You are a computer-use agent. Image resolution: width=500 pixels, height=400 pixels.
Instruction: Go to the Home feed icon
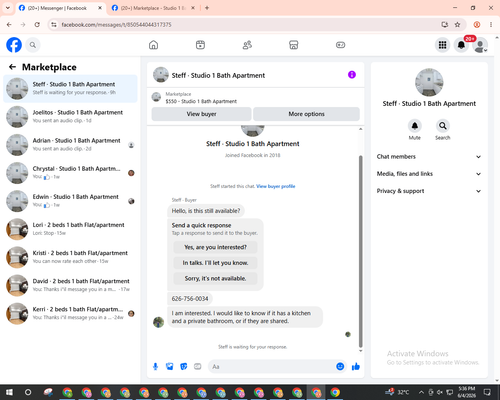point(153,45)
